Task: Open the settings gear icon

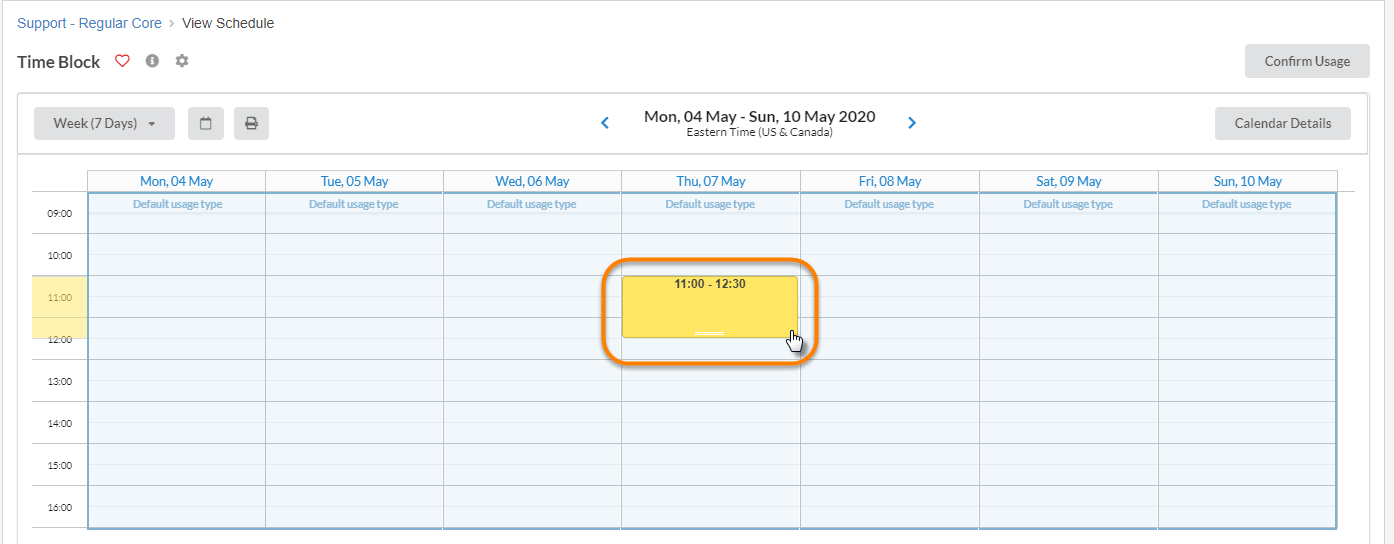Action: (181, 61)
